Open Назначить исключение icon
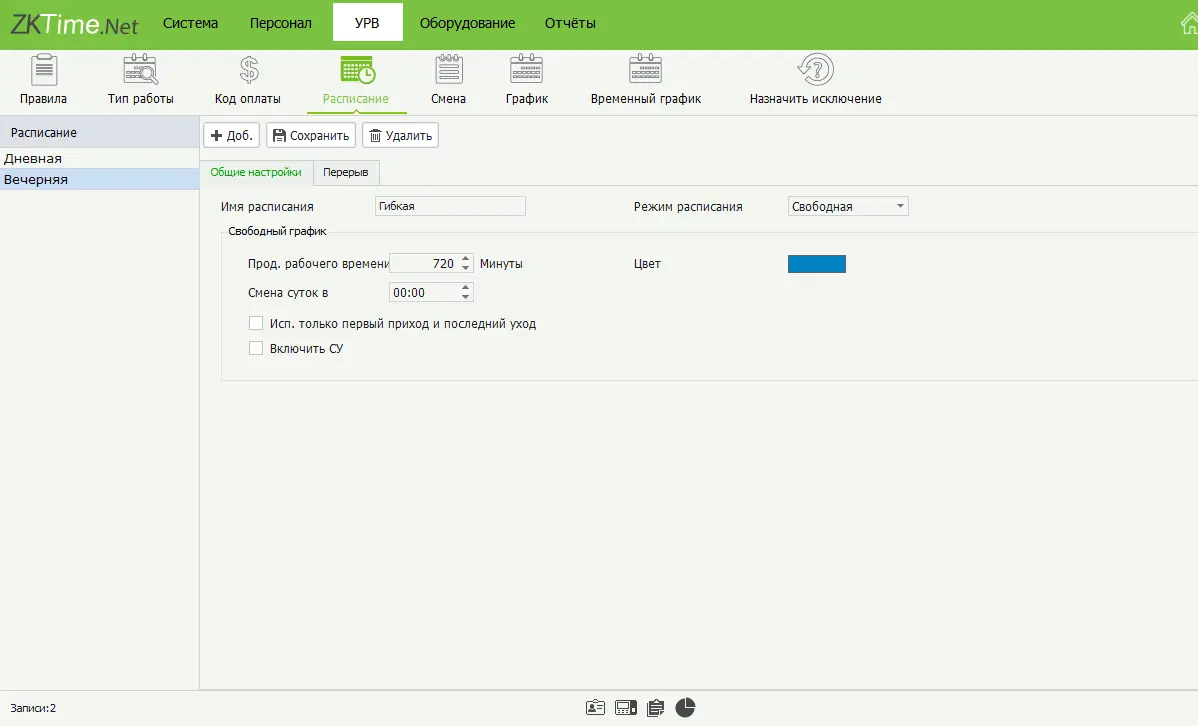This screenshot has height=726, width=1198. tap(815, 71)
